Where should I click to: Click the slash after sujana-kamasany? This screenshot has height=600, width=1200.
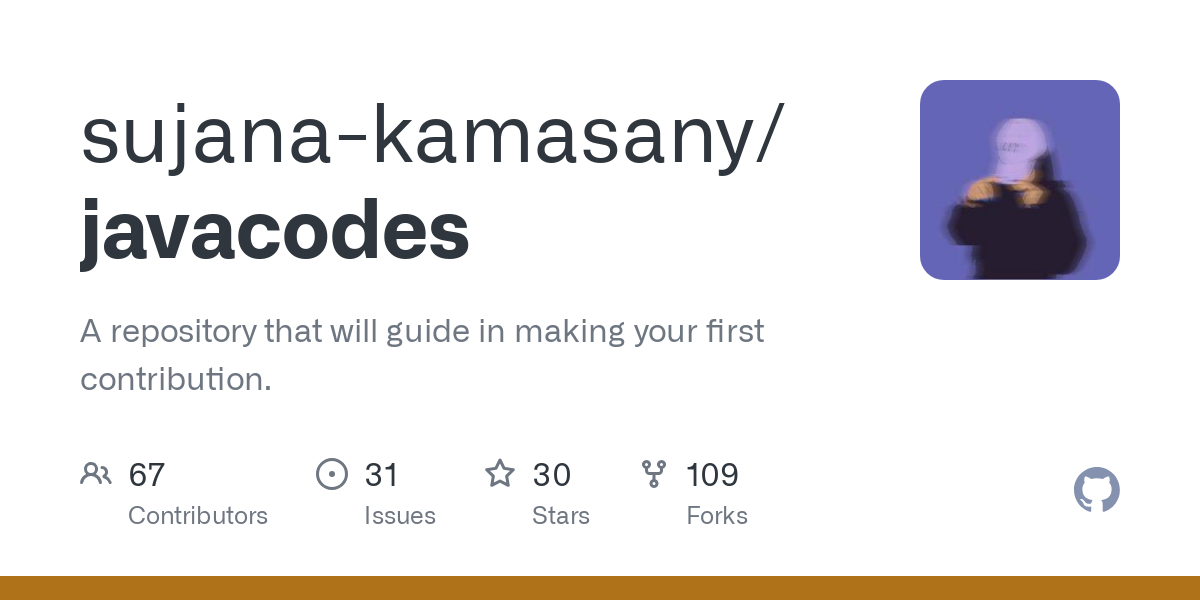pyautogui.click(x=767, y=138)
